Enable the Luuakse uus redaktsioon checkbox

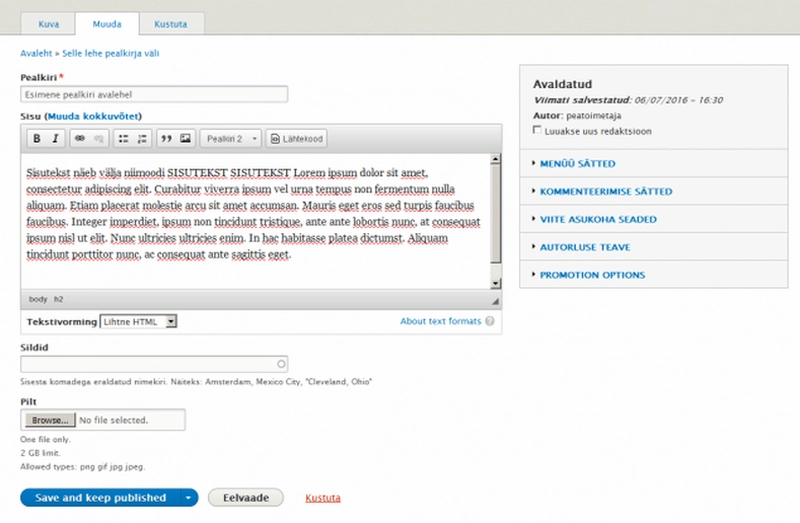click(538, 130)
